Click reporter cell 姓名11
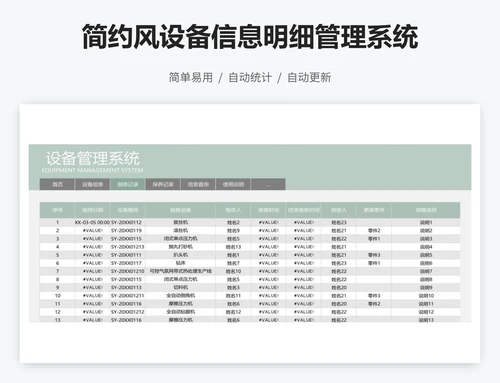The height and width of the screenshot is (383, 500). (x=233, y=296)
